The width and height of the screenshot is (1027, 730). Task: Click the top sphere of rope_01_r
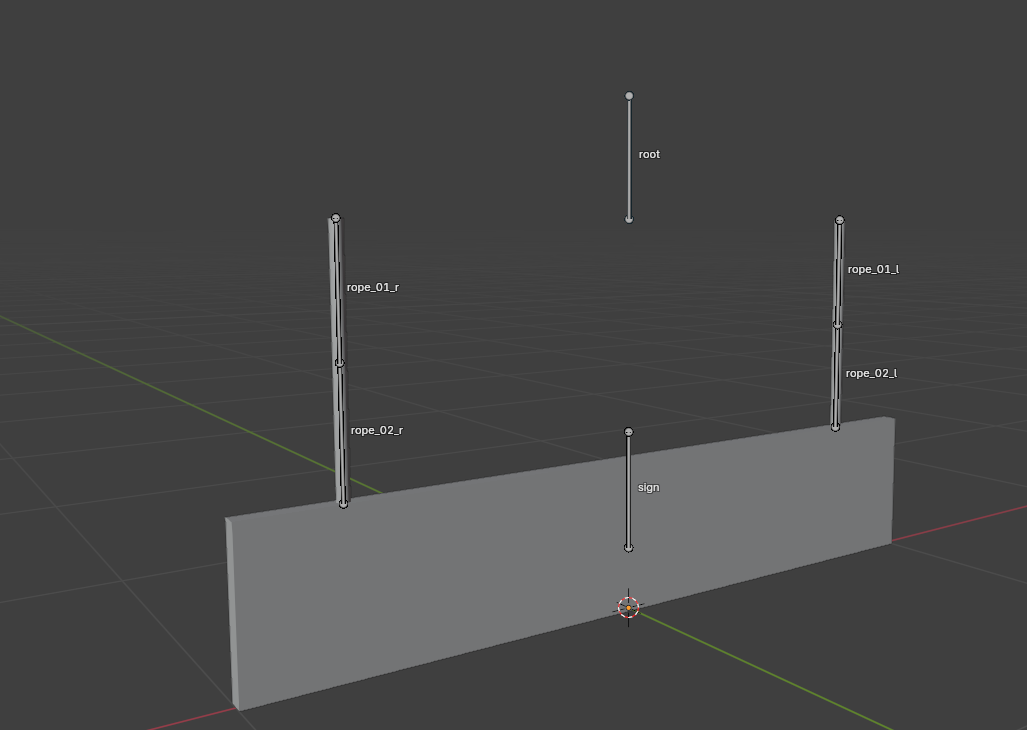click(335, 218)
